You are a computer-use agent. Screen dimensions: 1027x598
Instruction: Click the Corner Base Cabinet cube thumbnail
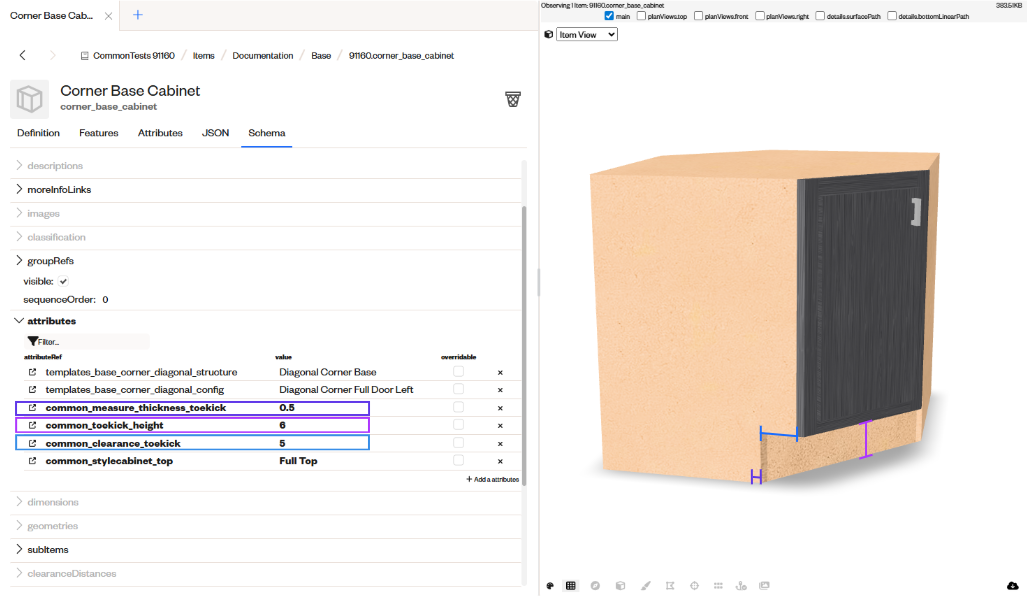(29, 99)
